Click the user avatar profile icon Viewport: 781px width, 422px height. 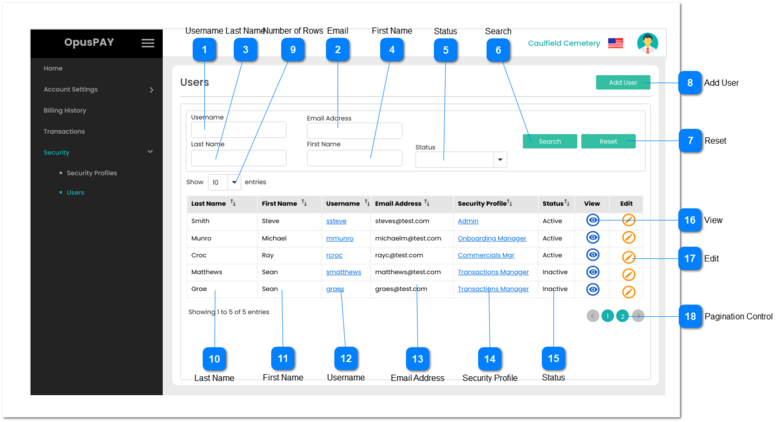[x=648, y=43]
